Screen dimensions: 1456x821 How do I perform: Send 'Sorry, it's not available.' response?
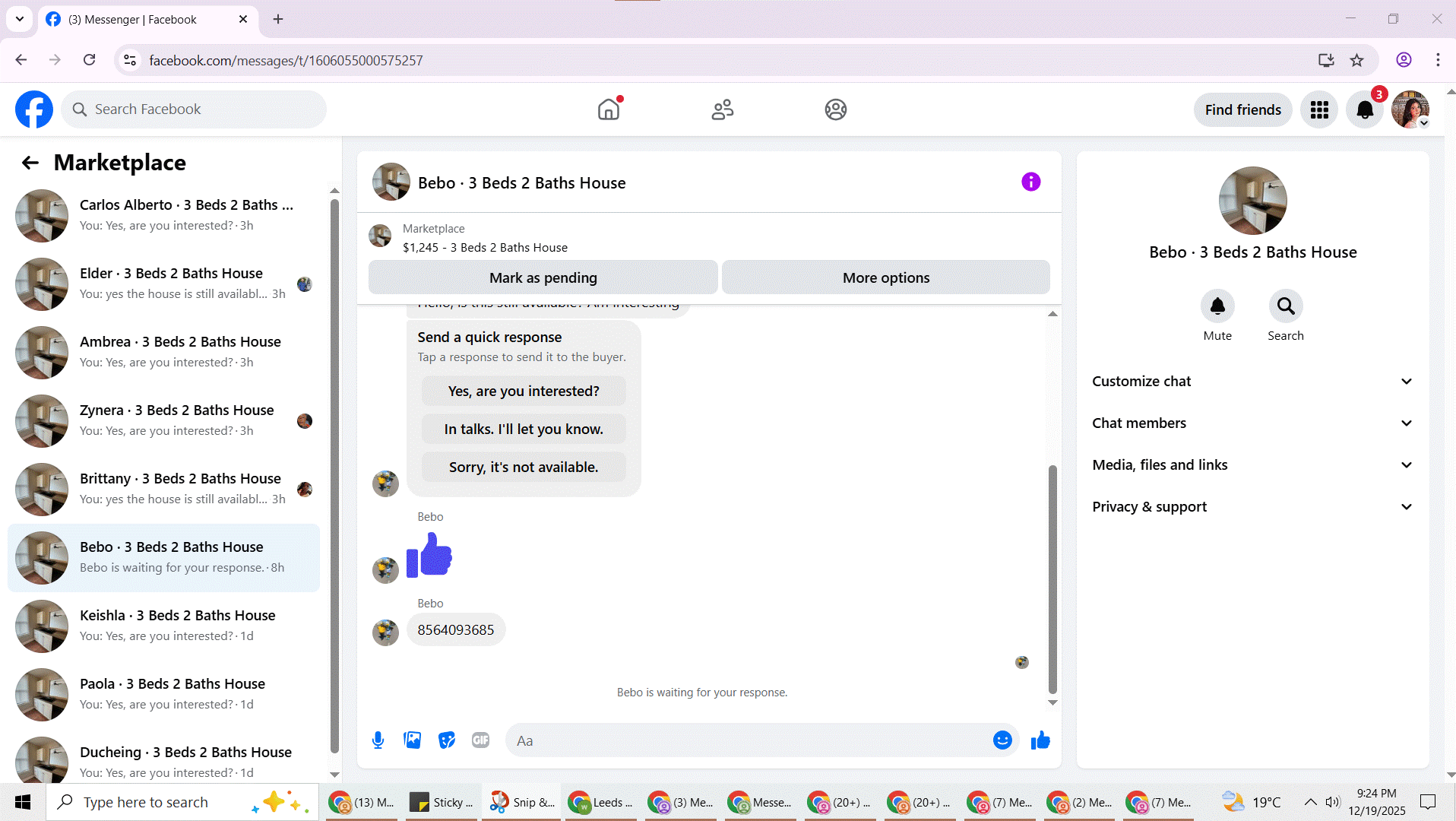(x=524, y=468)
